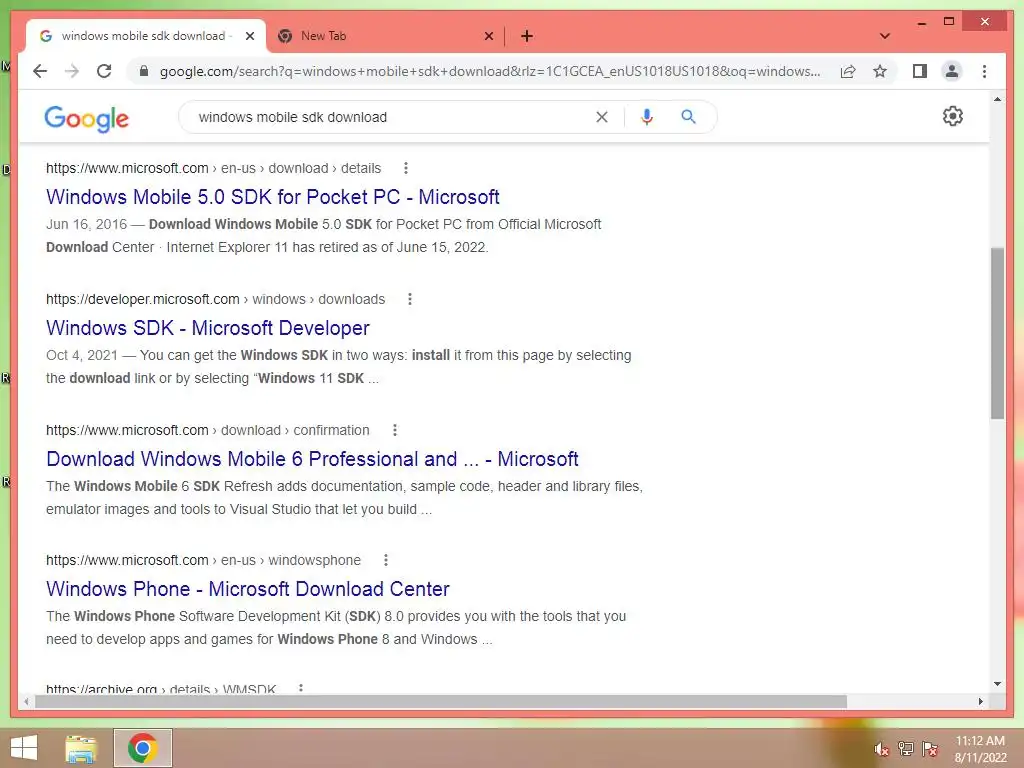Click the https://developer.microsoft.com windows downloads URL

click(215, 299)
